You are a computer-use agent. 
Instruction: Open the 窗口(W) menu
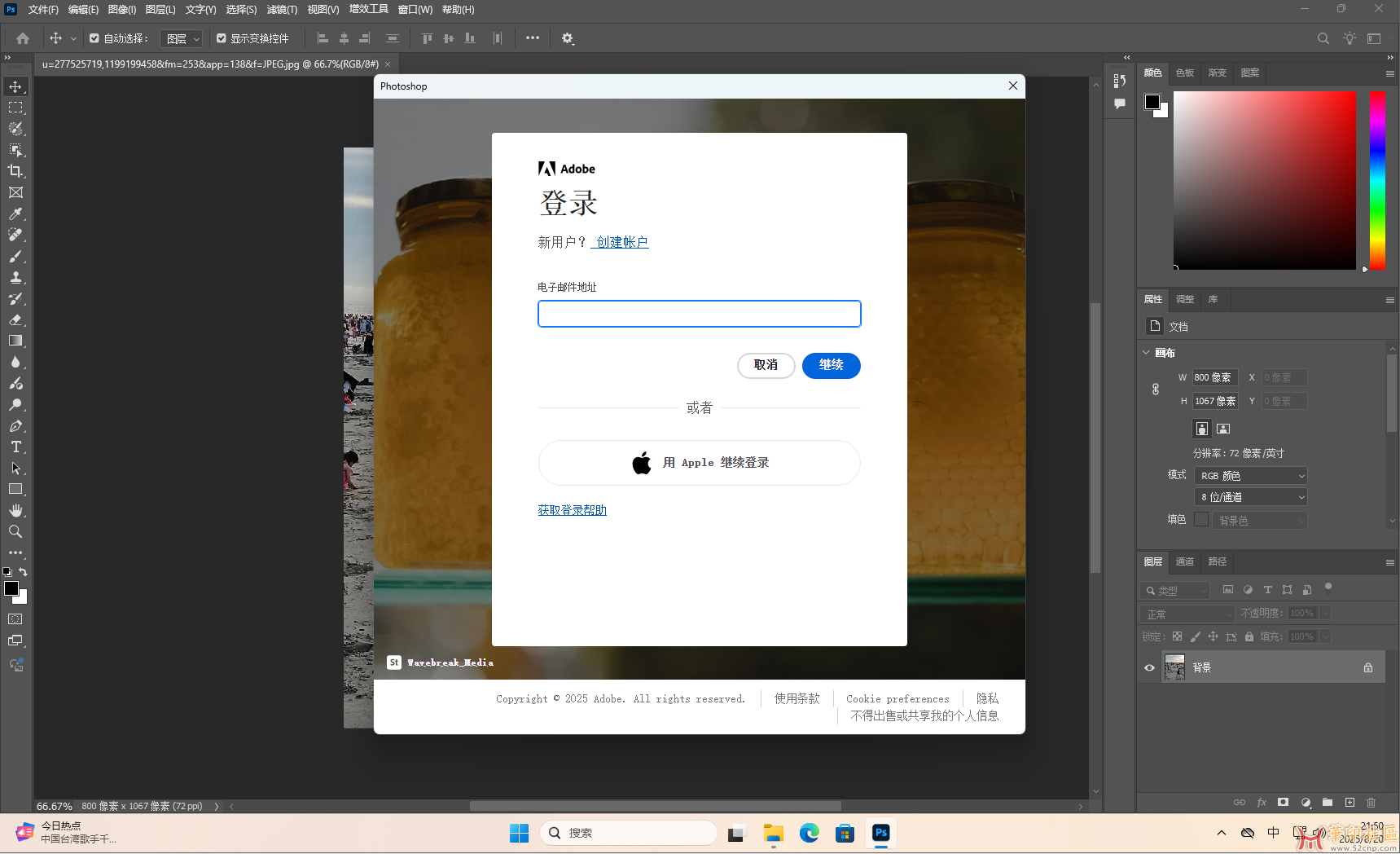pyautogui.click(x=415, y=10)
